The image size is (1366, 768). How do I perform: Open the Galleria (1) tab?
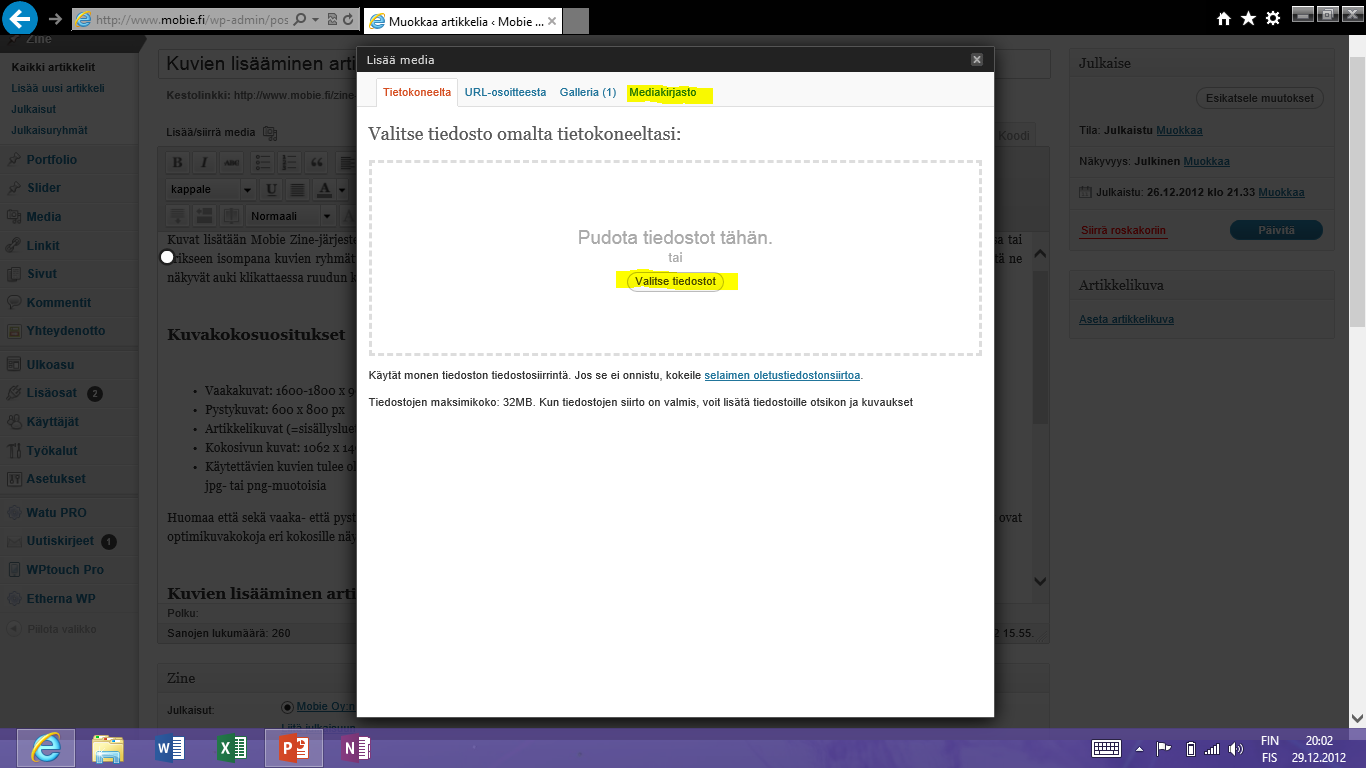pyautogui.click(x=587, y=93)
